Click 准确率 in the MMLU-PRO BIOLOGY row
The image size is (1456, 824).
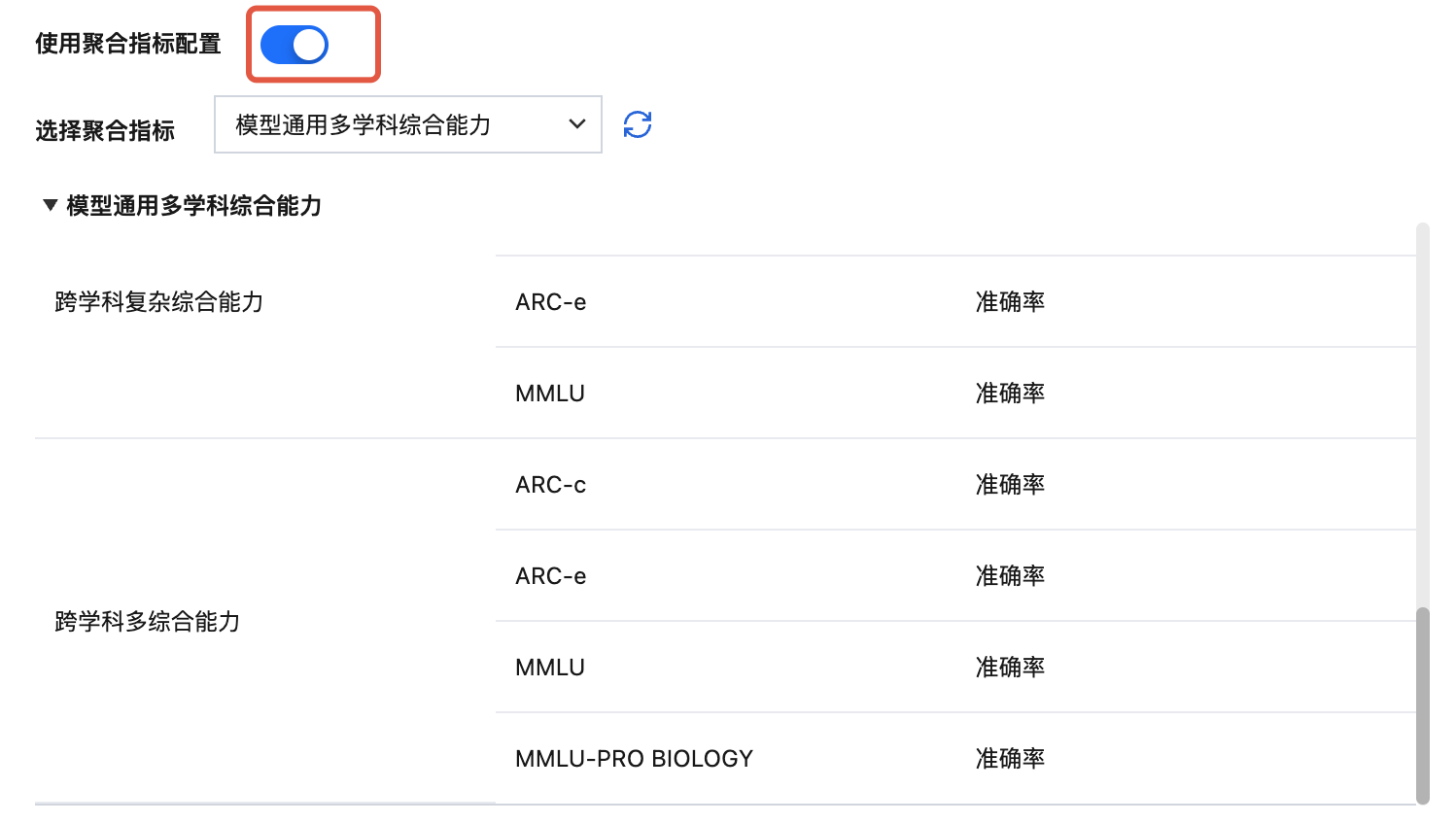(1010, 759)
